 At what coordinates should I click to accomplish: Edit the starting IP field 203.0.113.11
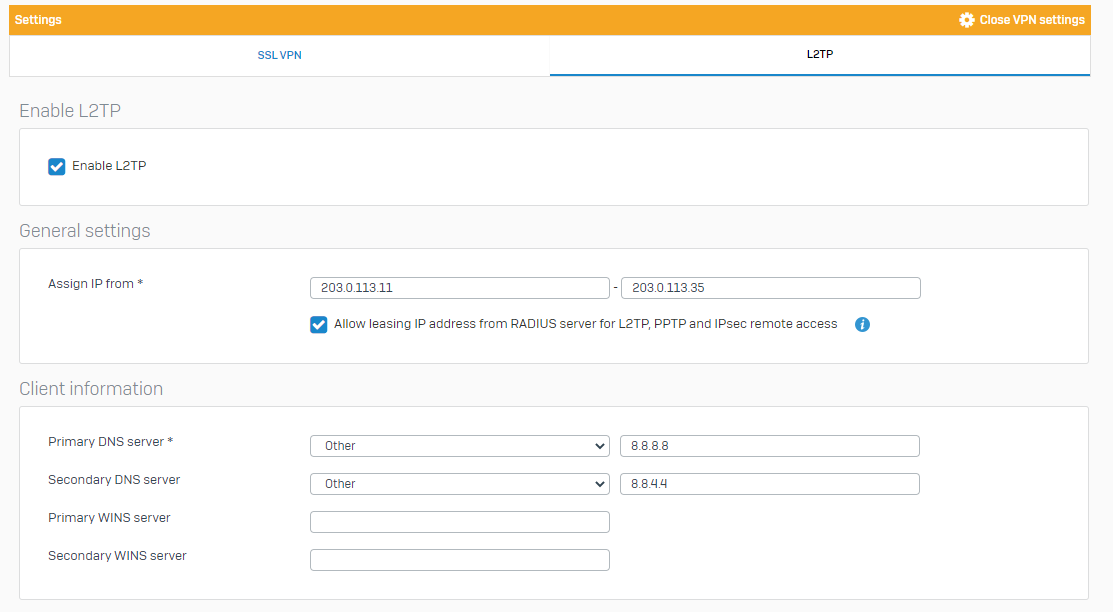click(459, 288)
